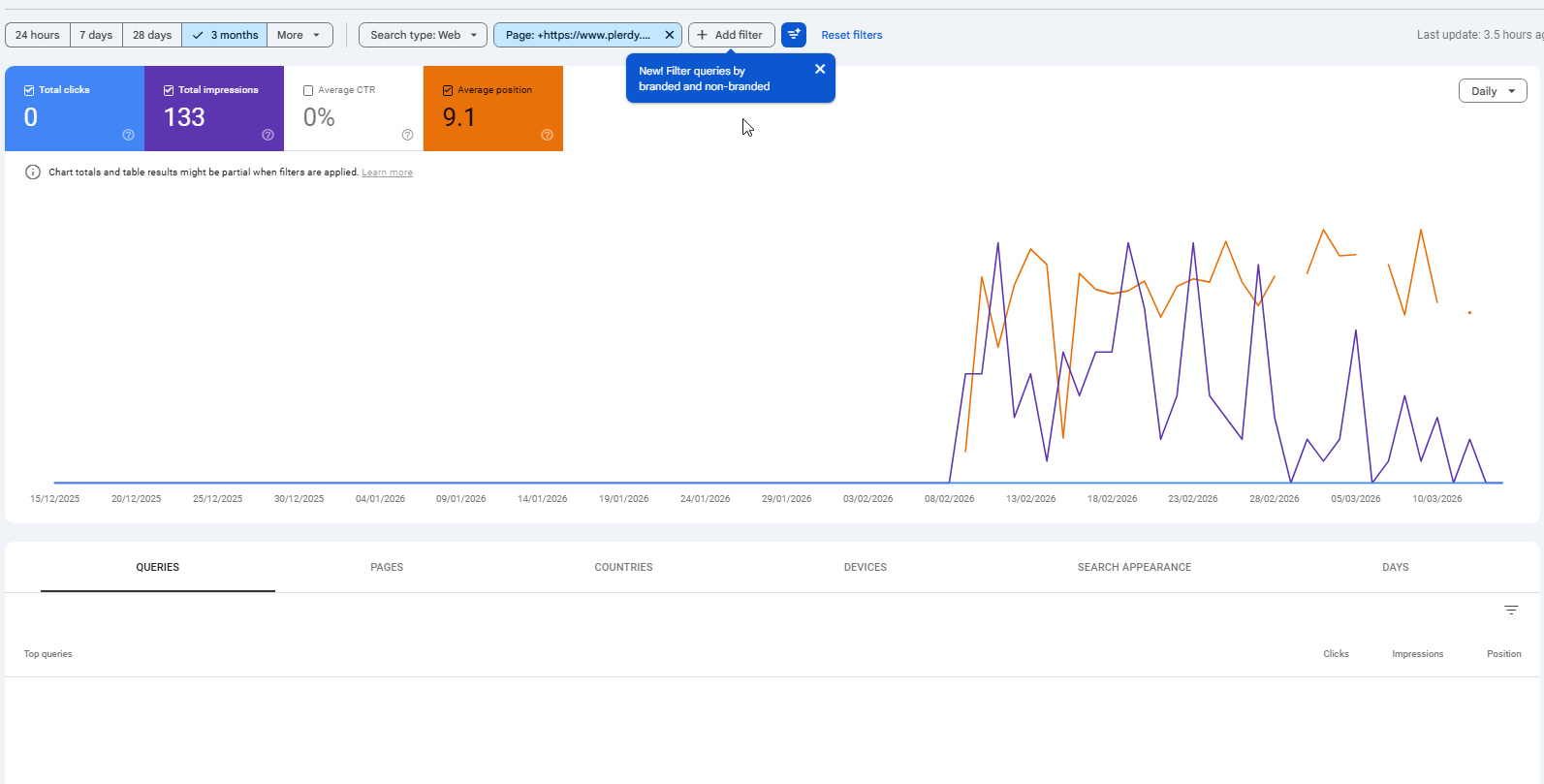Expand the Search type: Web dropdown
1544x784 pixels.
coord(423,35)
